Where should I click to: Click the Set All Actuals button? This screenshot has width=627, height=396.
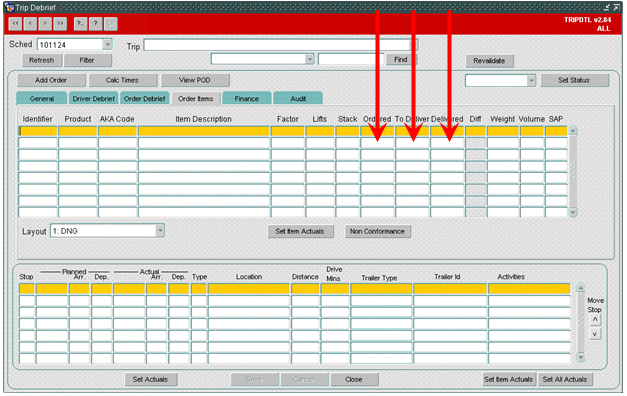(565, 379)
